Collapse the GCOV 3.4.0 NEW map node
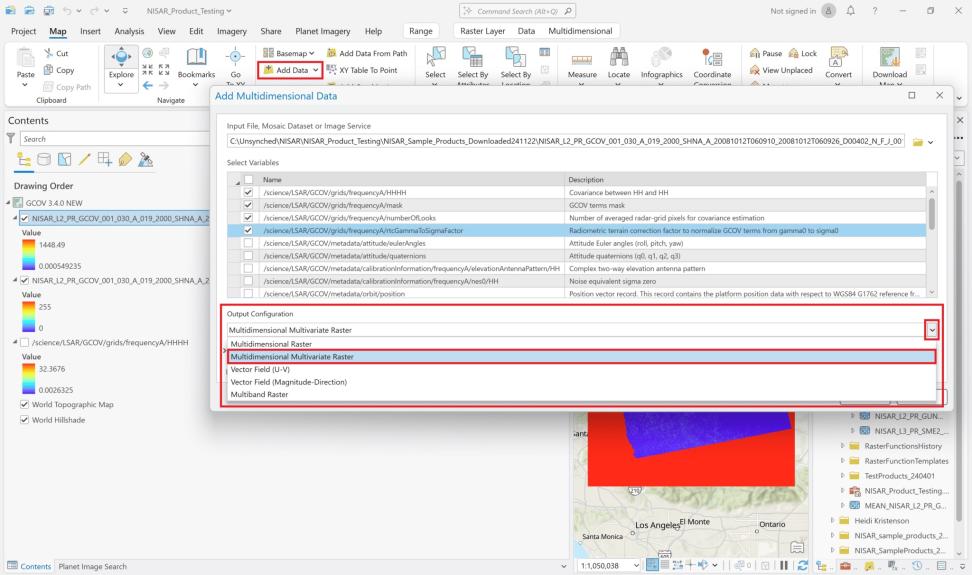Screen dimensions: 972x575 click(8, 203)
